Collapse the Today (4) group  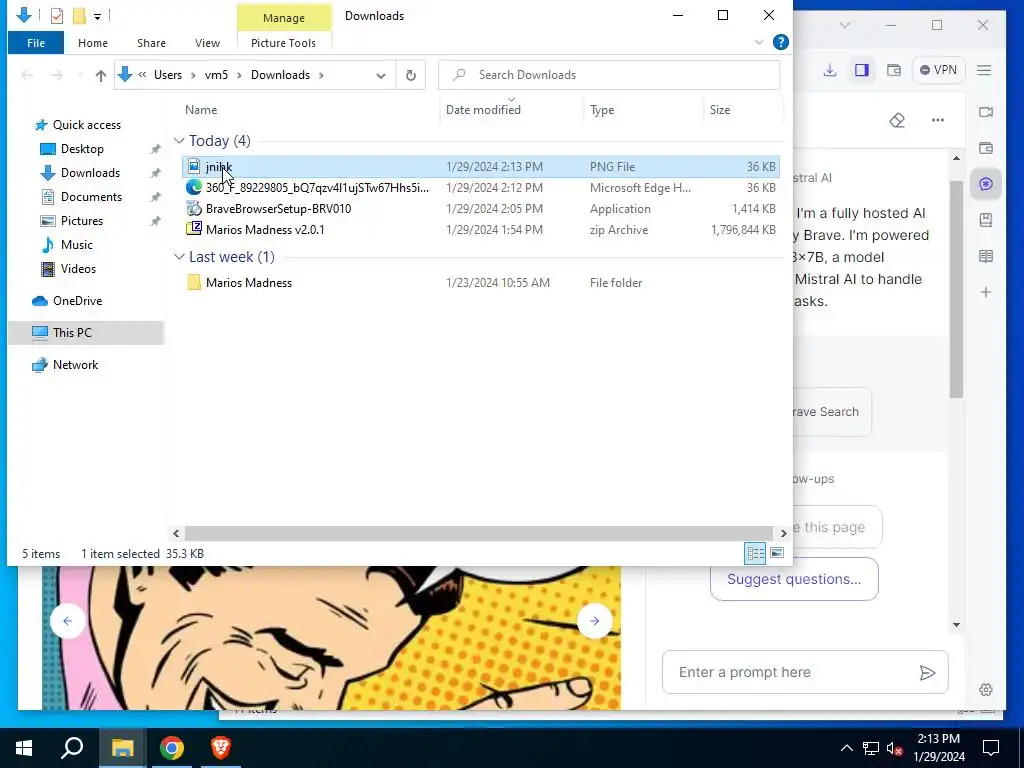click(179, 140)
